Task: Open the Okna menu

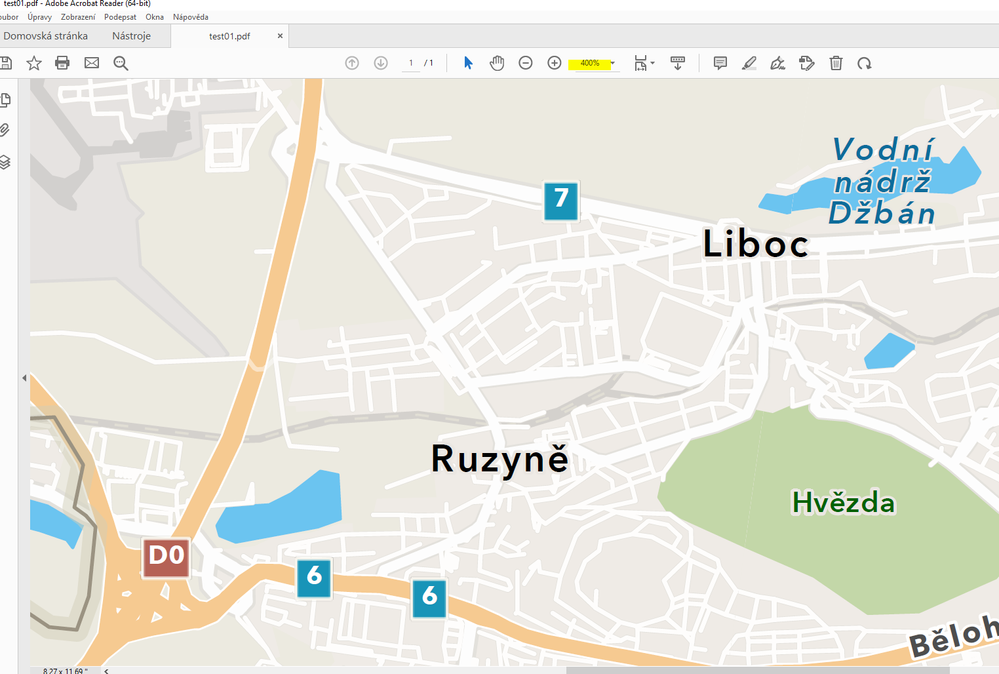Action: (x=155, y=17)
